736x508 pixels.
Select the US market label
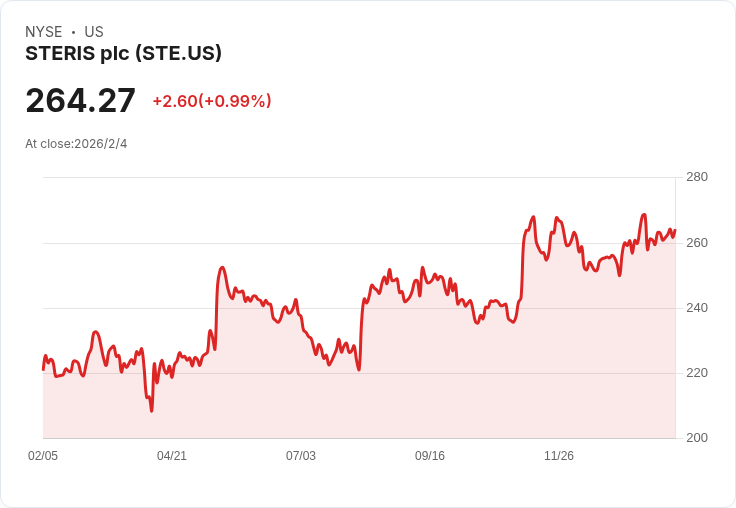pos(94,32)
